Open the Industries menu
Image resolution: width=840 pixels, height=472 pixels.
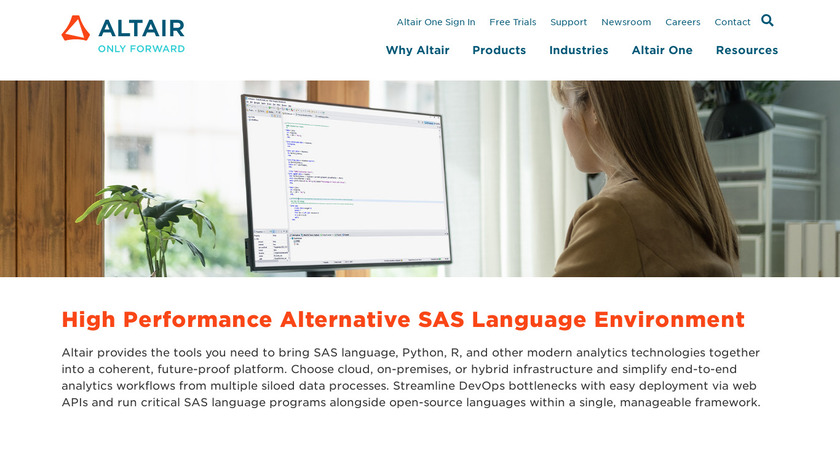pos(579,50)
